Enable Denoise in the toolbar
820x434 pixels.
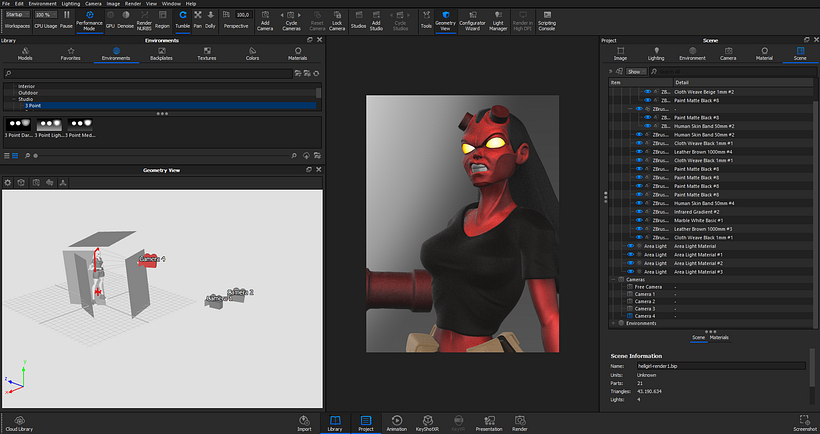pos(126,20)
